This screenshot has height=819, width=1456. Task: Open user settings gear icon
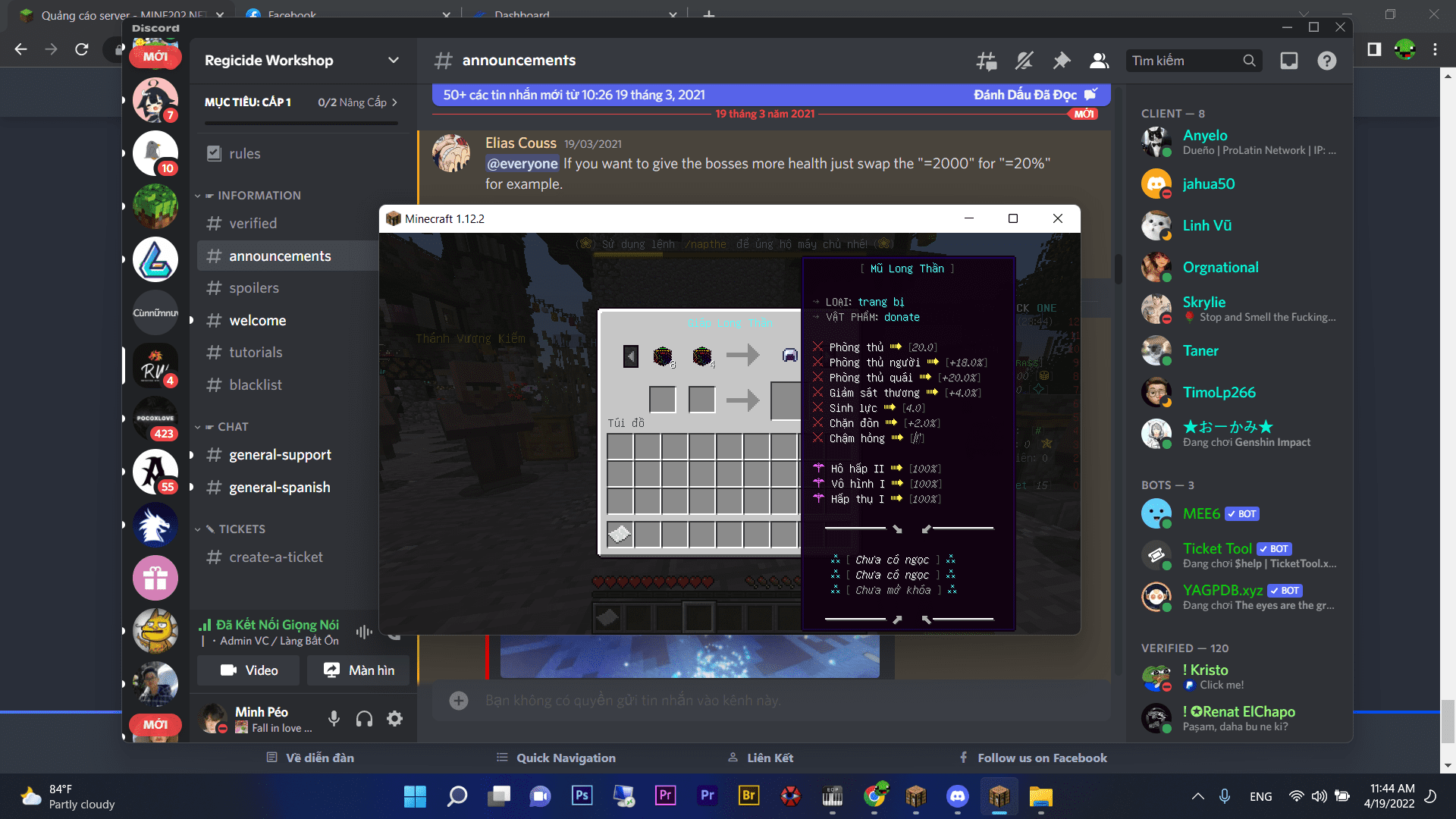tap(394, 719)
